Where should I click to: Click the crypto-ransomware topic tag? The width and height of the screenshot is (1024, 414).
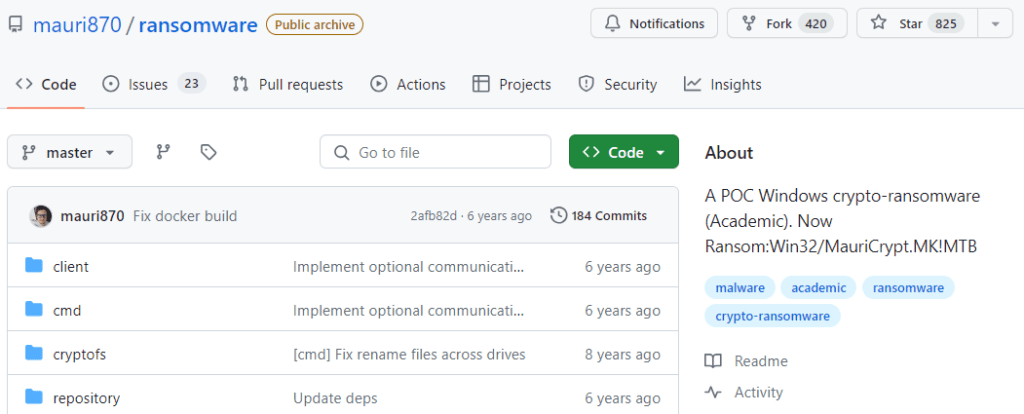(773, 316)
